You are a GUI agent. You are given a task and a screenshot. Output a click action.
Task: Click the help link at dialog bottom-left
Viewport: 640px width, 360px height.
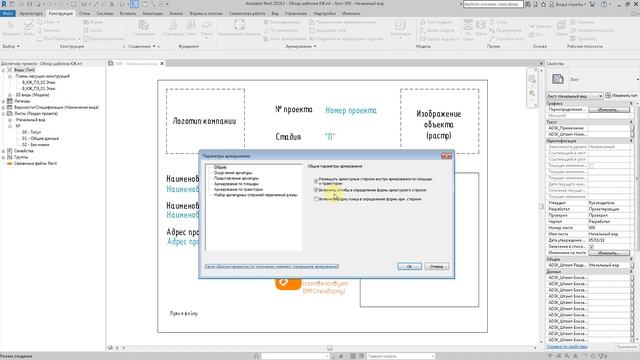pyautogui.click(x=271, y=267)
